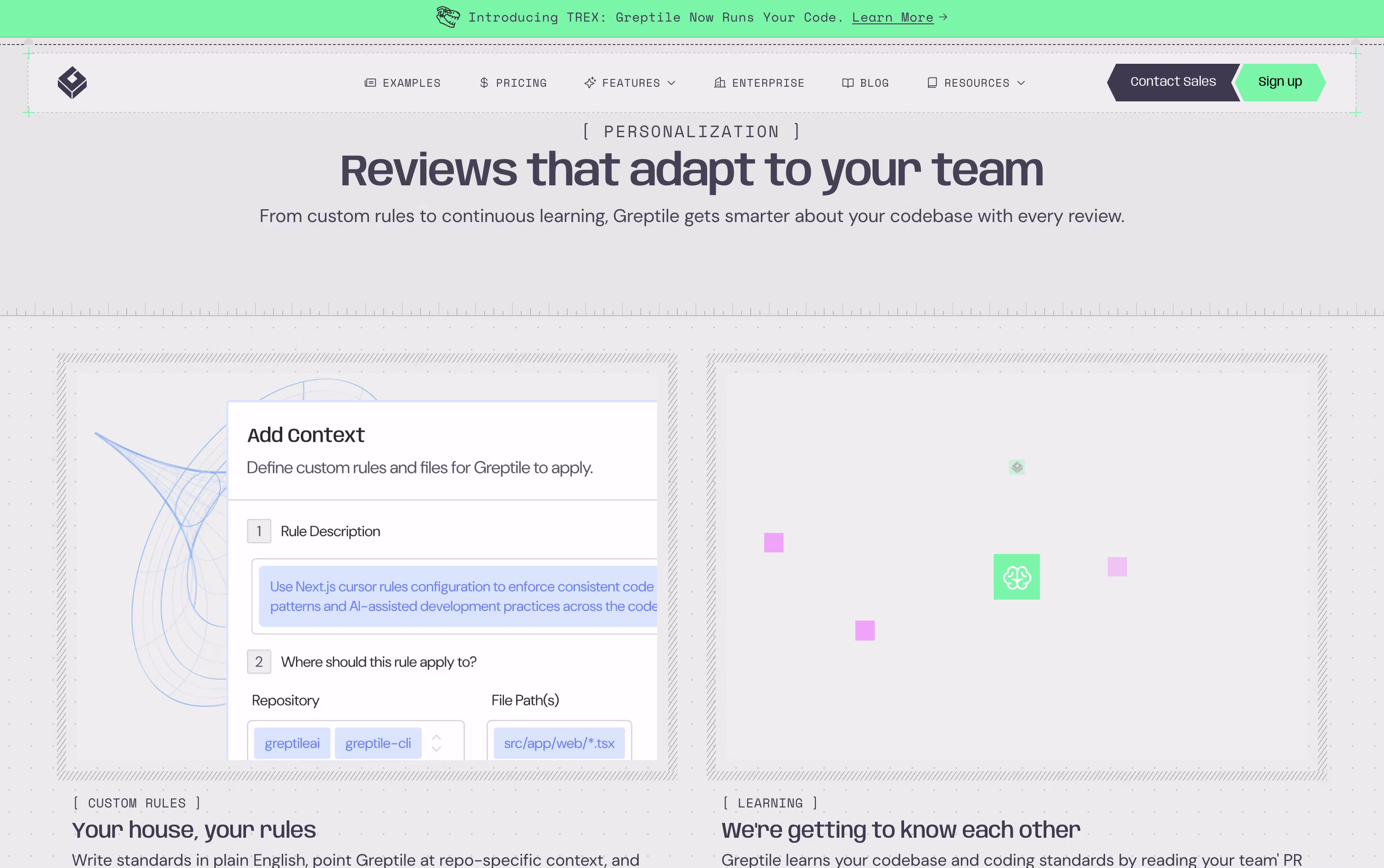This screenshot has width=1384, height=868.
Task: Click the rule description text box
Action: (x=455, y=596)
